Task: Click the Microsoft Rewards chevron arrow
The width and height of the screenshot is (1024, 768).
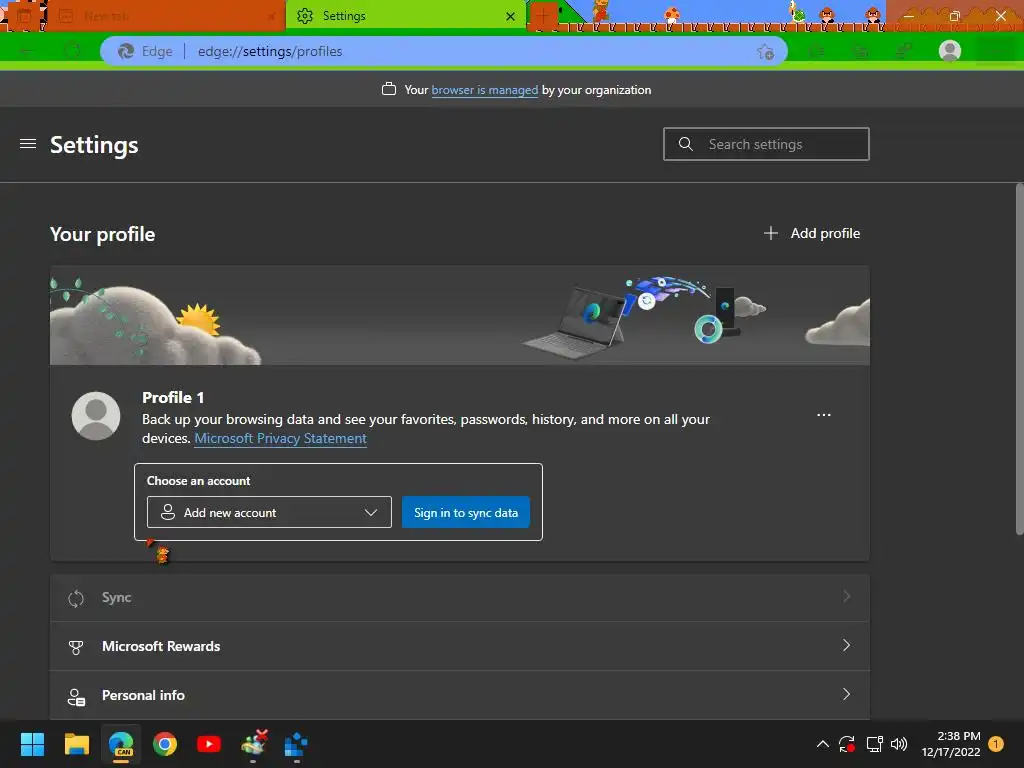Action: (846, 645)
